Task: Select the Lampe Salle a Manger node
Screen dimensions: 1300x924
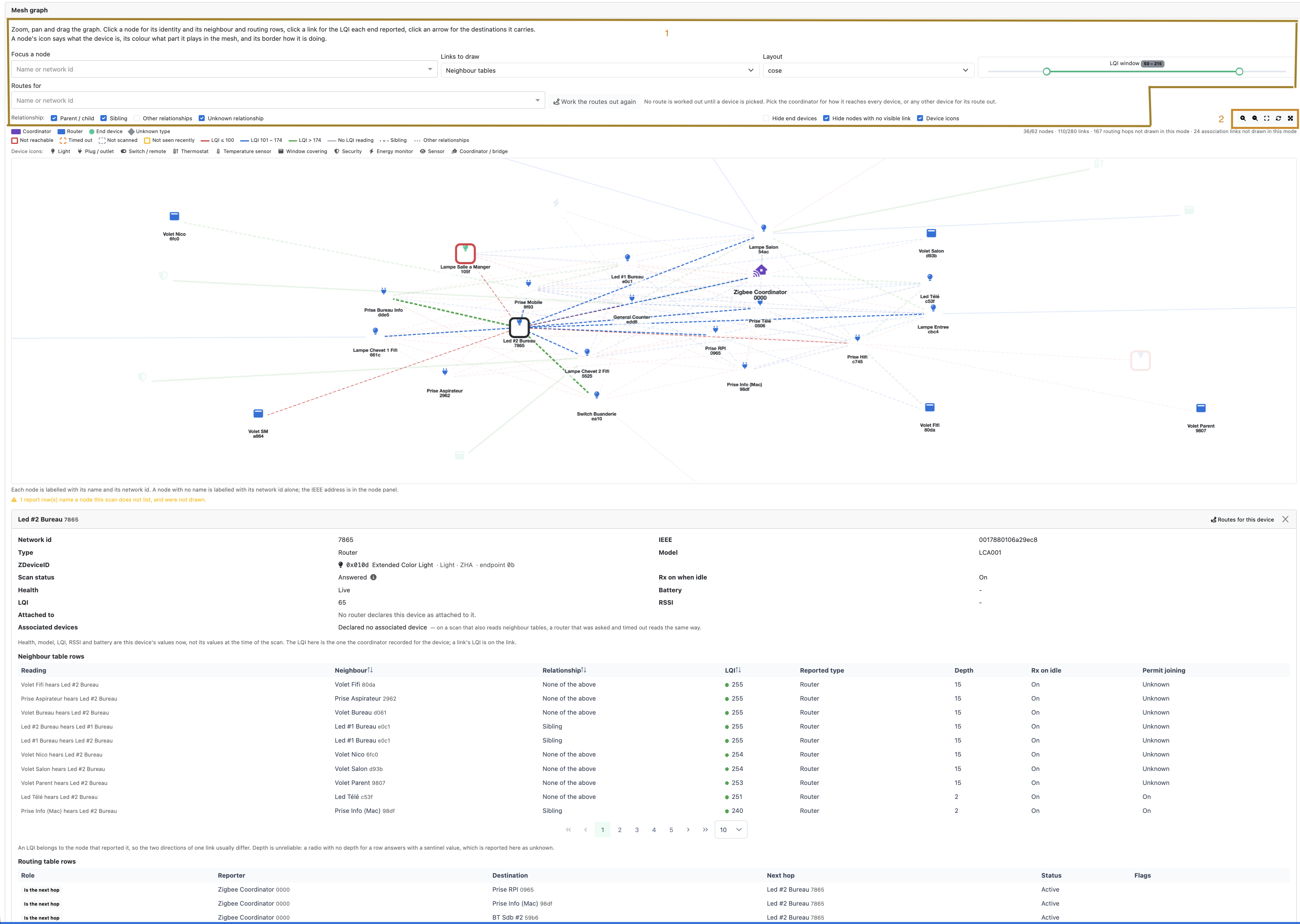Action: [465, 253]
